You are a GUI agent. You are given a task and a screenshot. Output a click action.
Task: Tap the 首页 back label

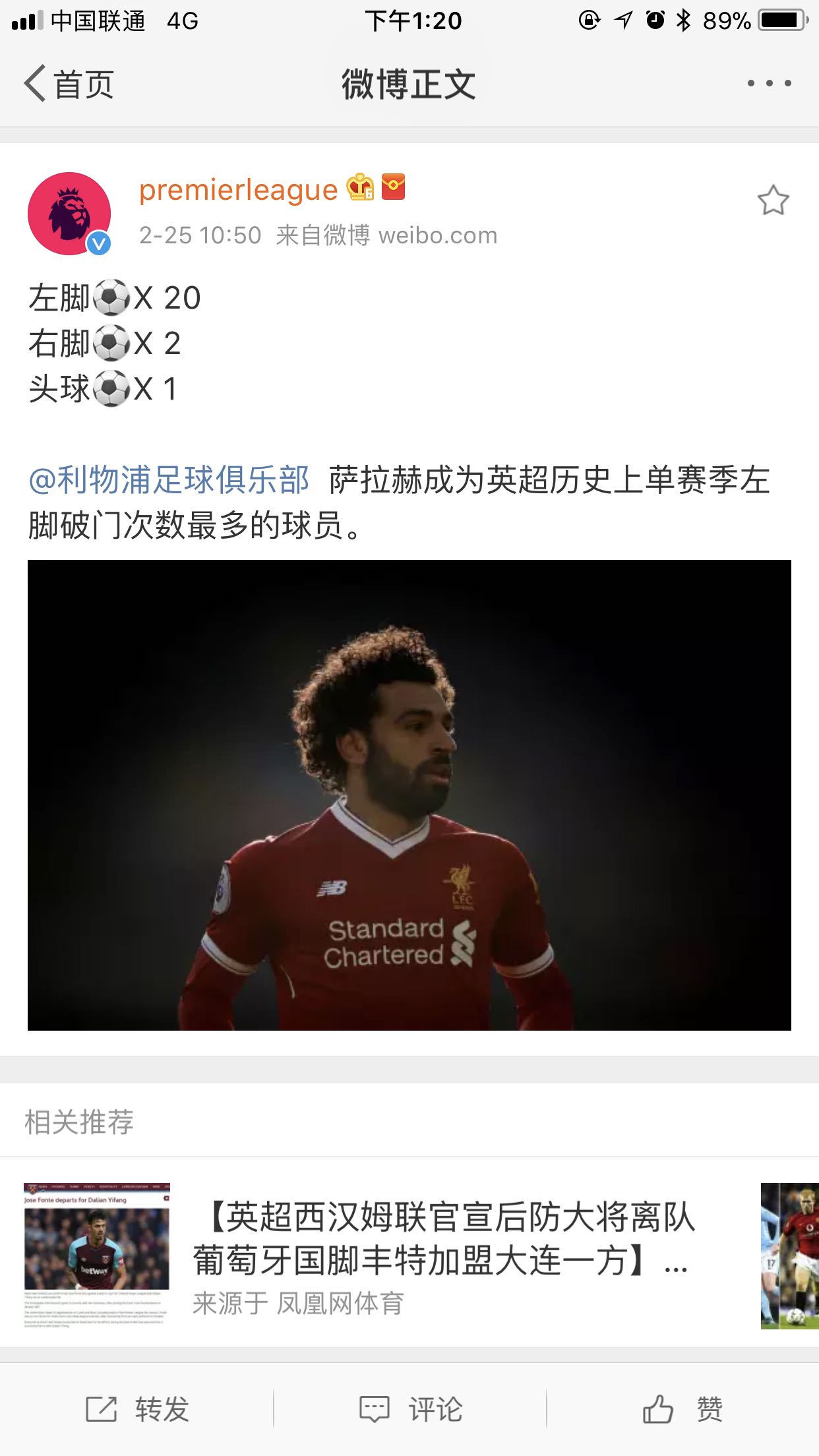(84, 84)
